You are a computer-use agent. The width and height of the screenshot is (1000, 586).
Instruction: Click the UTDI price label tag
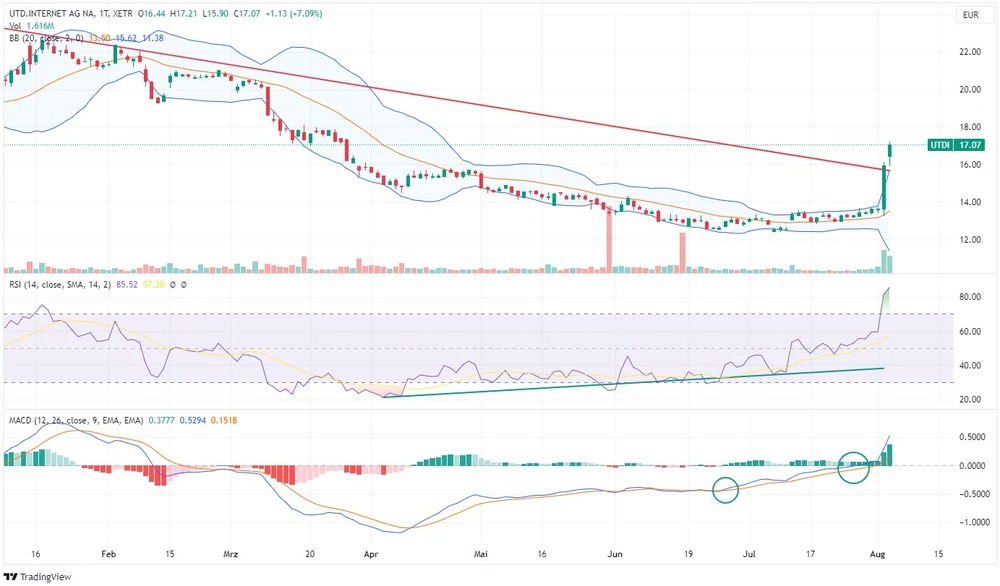tap(939, 145)
